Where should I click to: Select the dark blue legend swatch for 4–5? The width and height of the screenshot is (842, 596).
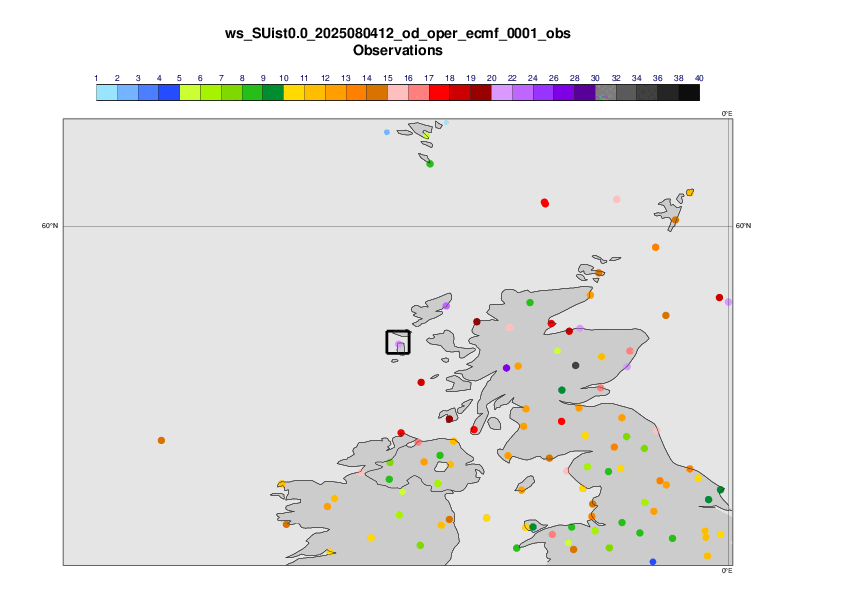169,92
